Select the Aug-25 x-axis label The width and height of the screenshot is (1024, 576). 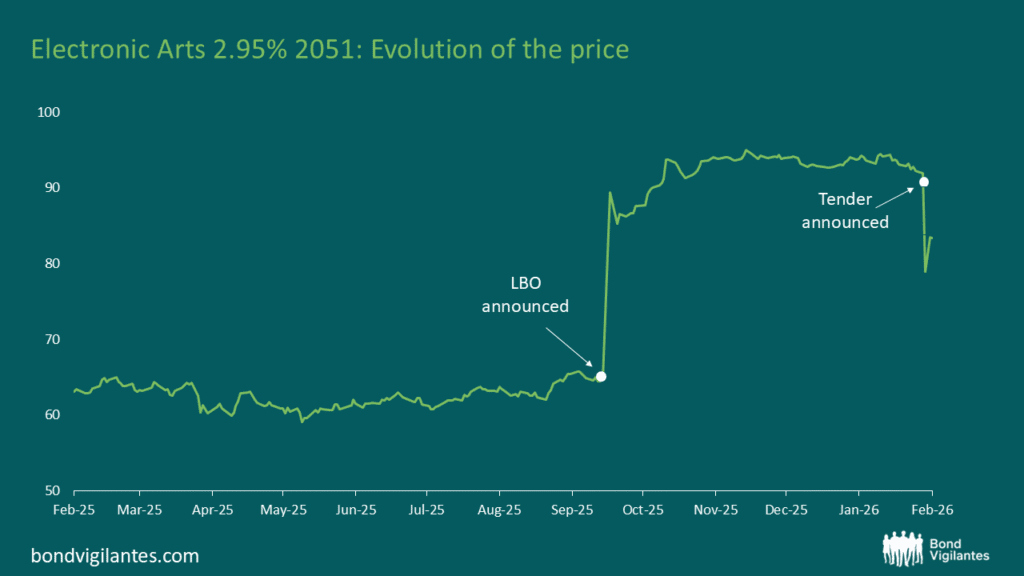click(x=500, y=509)
